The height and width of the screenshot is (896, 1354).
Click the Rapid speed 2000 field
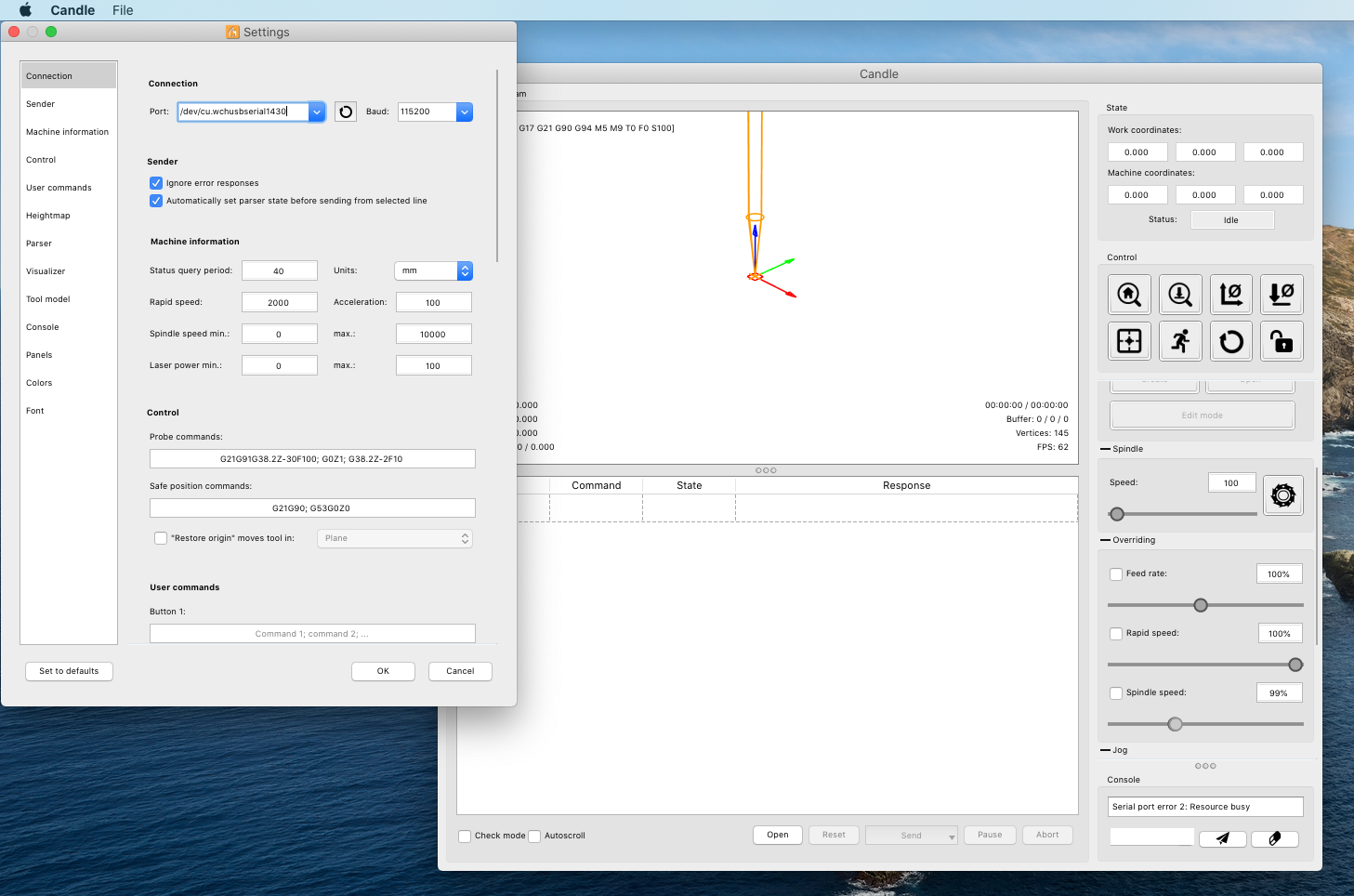point(280,302)
